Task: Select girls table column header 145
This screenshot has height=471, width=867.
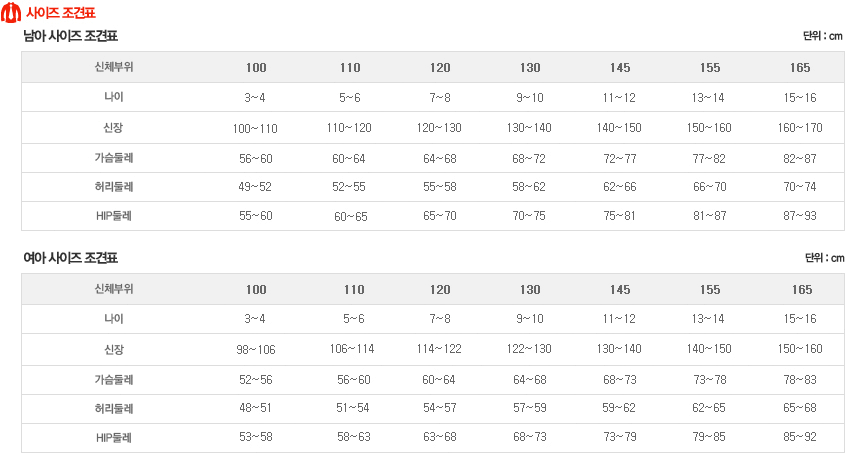Action: coord(620,290)
